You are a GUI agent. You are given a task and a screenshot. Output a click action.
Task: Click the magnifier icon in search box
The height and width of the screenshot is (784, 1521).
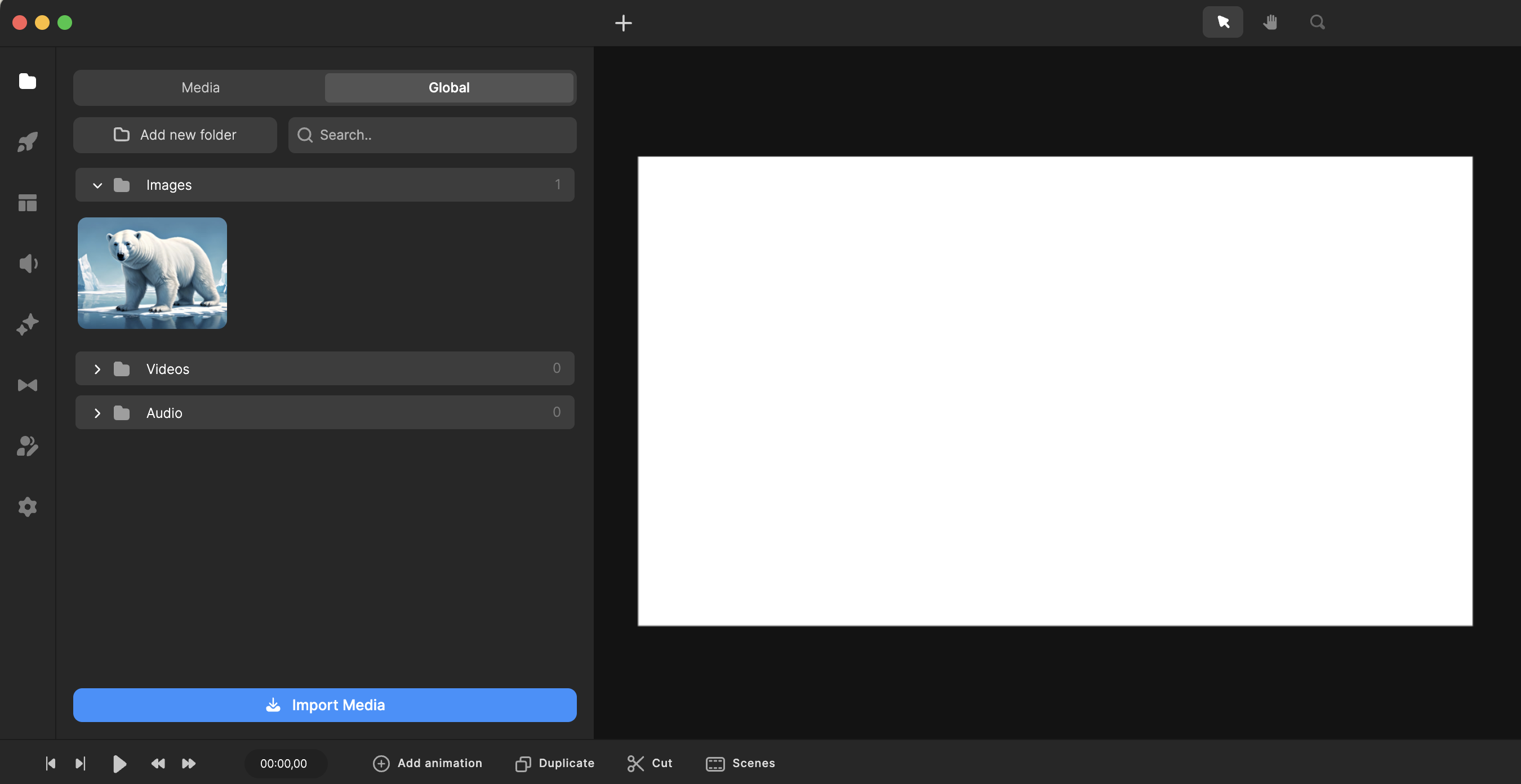point(305,135)
